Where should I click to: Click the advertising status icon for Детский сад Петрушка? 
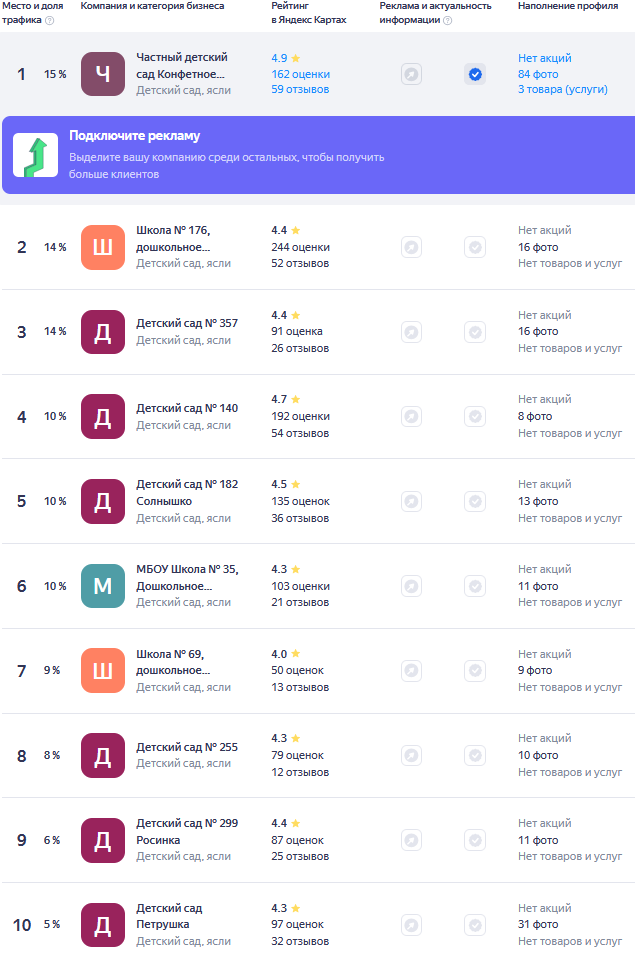pyautogui.click(x=411, y=925)
